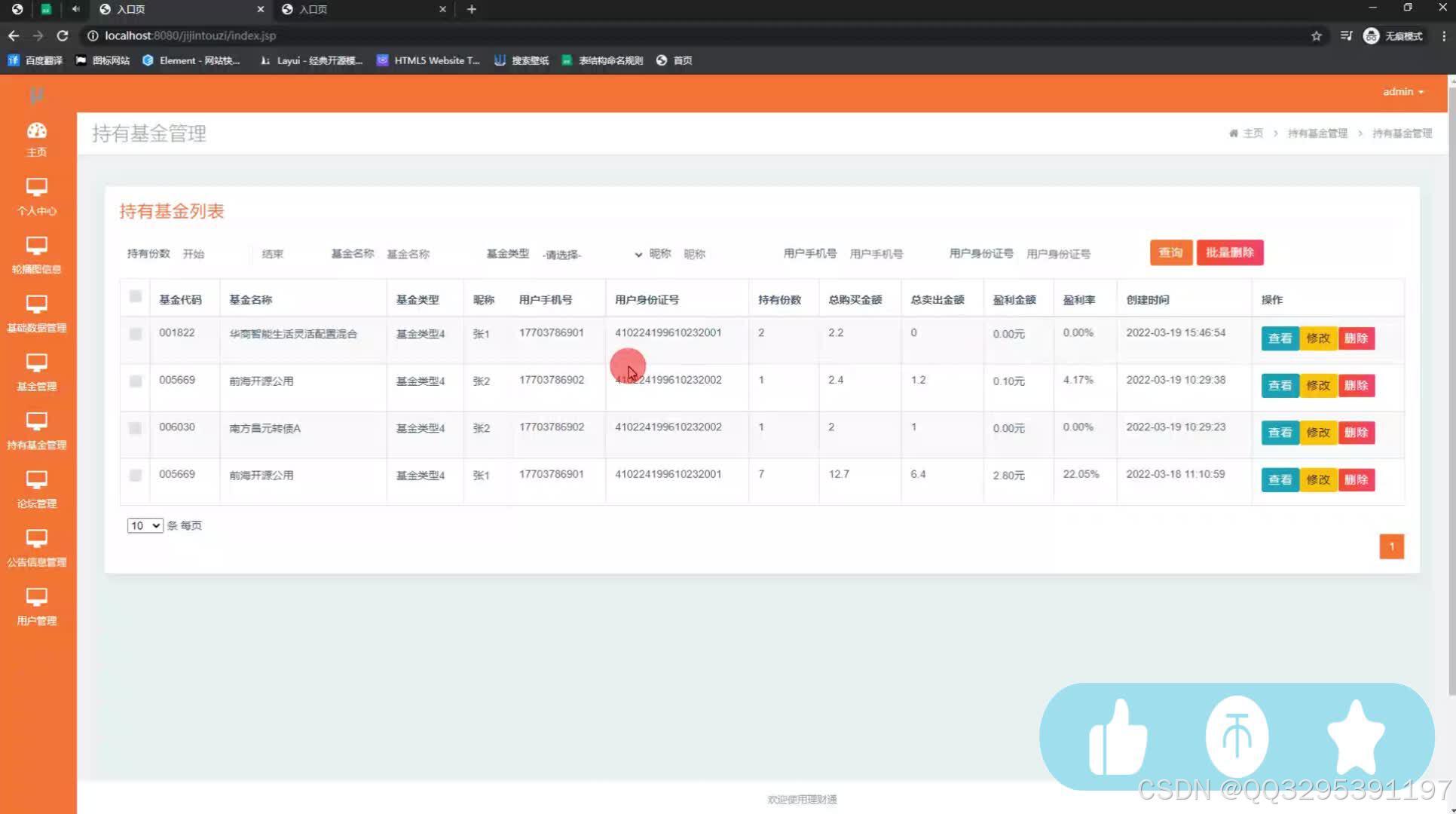Click the incognito 无痕模式 profile icon
Image resolution: width=1456 pixels, height=814 pixels.
click(1393, 35)
